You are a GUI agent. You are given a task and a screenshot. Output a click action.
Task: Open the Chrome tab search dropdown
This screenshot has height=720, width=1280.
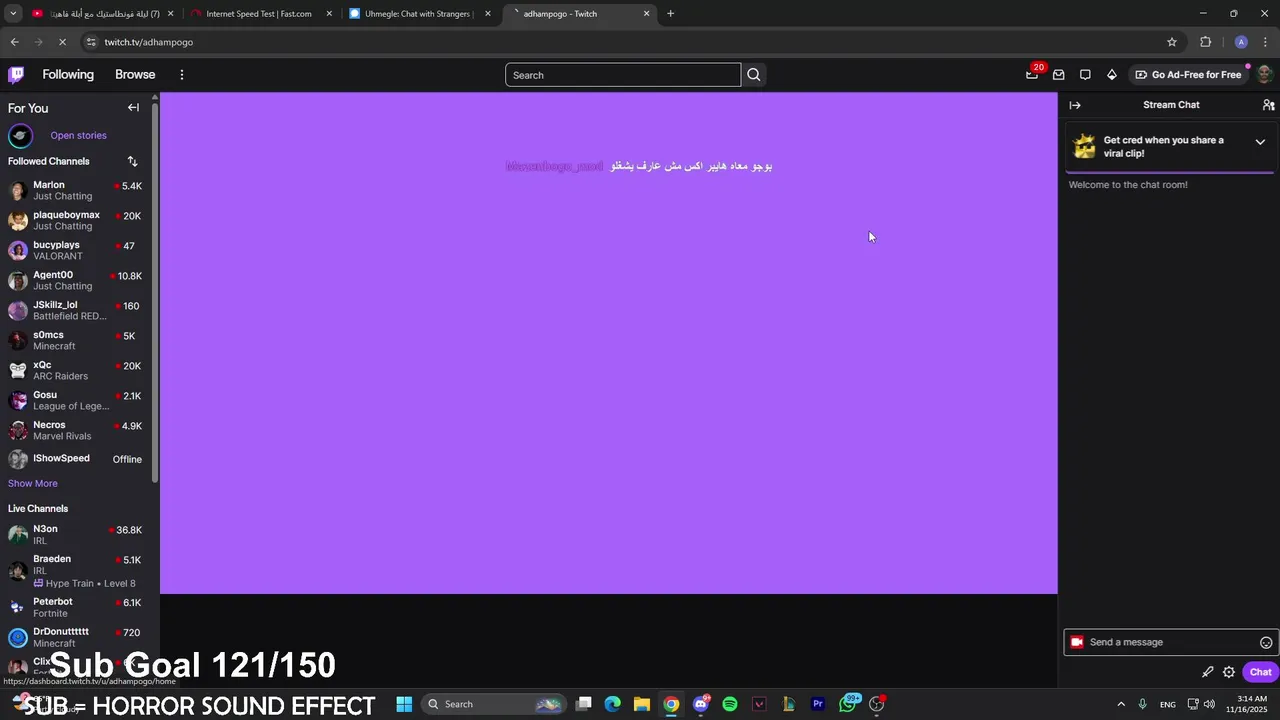click(13, 14)
